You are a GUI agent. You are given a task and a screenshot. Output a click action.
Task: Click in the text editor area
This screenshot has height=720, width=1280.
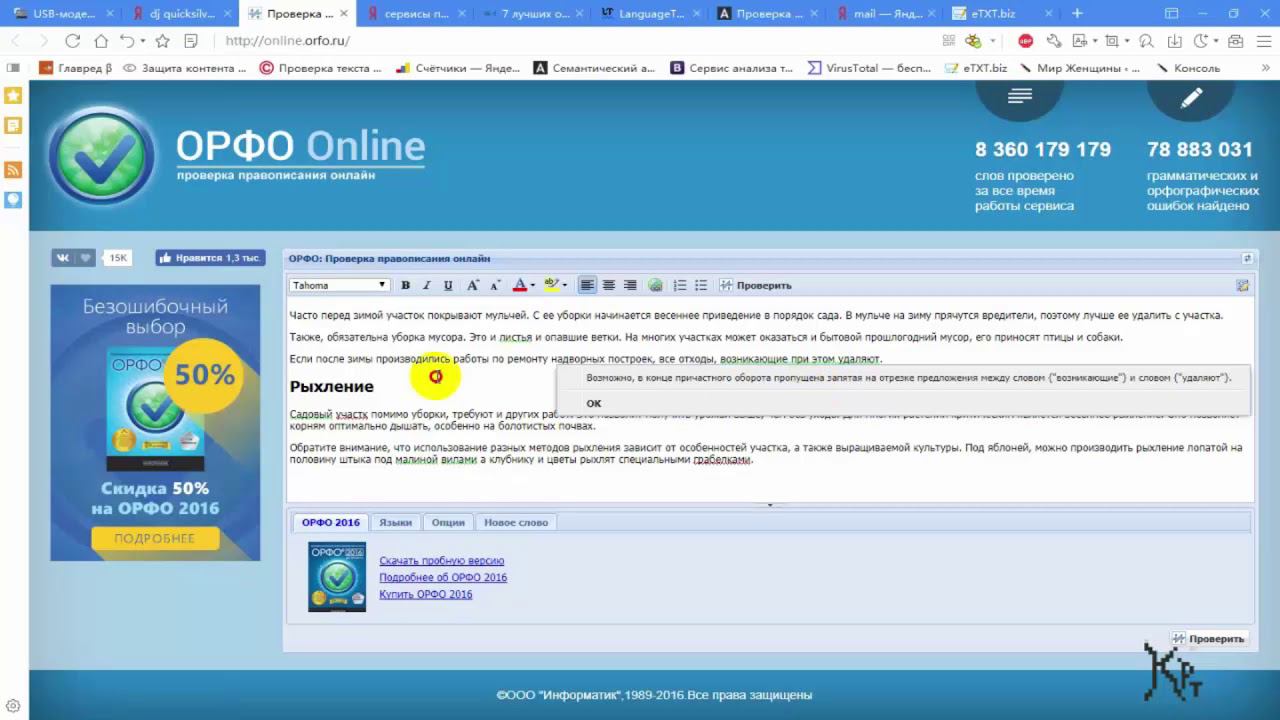770,400
